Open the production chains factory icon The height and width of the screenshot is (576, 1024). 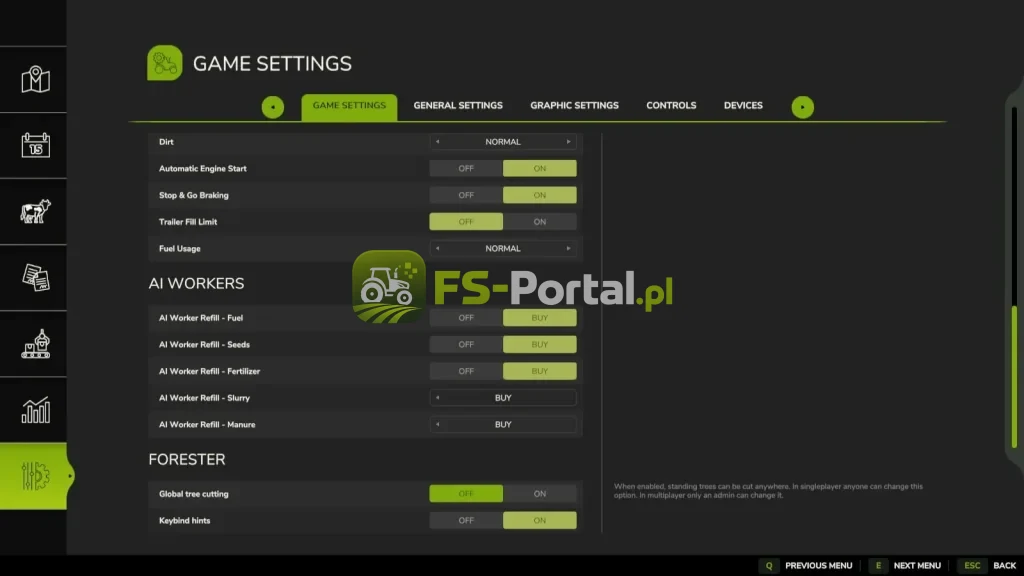(35, 344)
